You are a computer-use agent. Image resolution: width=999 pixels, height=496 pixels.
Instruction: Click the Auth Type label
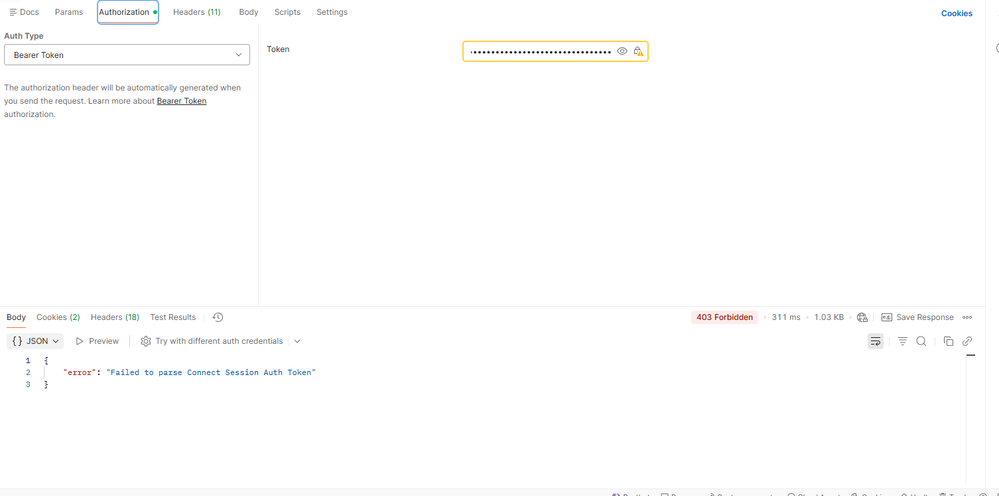point(24,36)
